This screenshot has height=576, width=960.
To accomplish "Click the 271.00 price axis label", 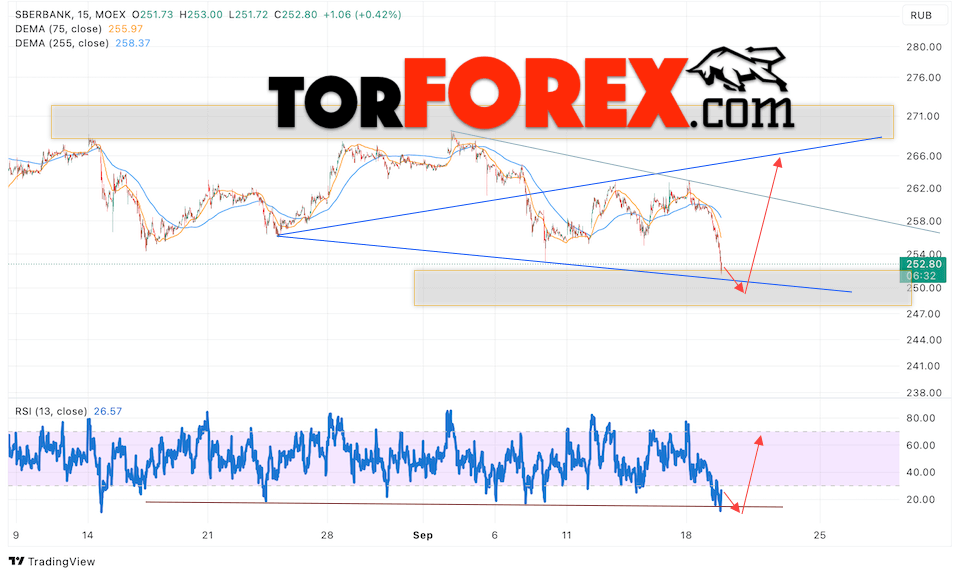I will pos(923,116).
